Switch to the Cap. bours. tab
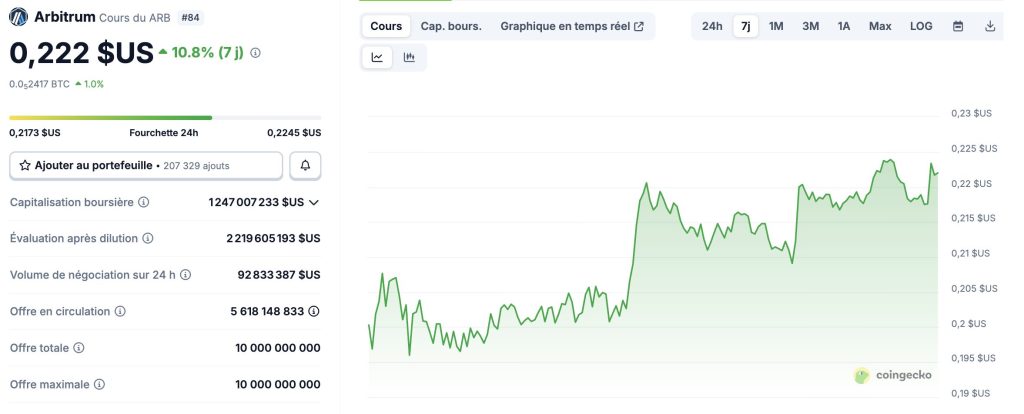The width and height of the screenshot is (1024, 414). coord(451,26)
